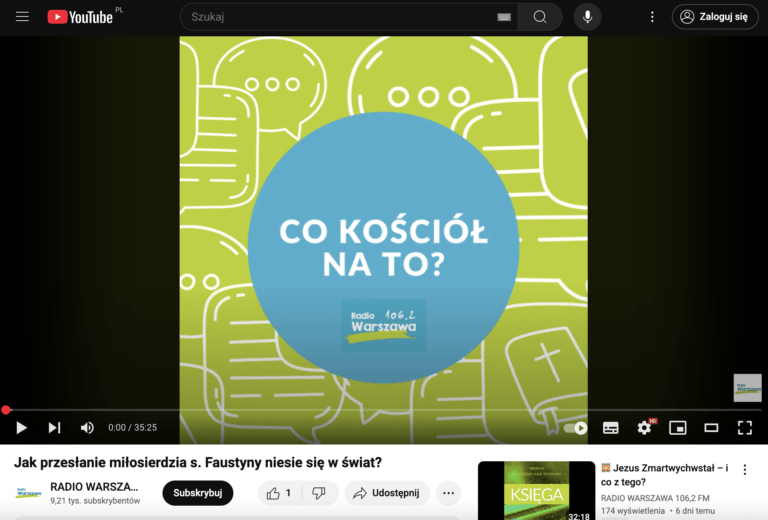Expand more actions below the video

coord(448,493)
